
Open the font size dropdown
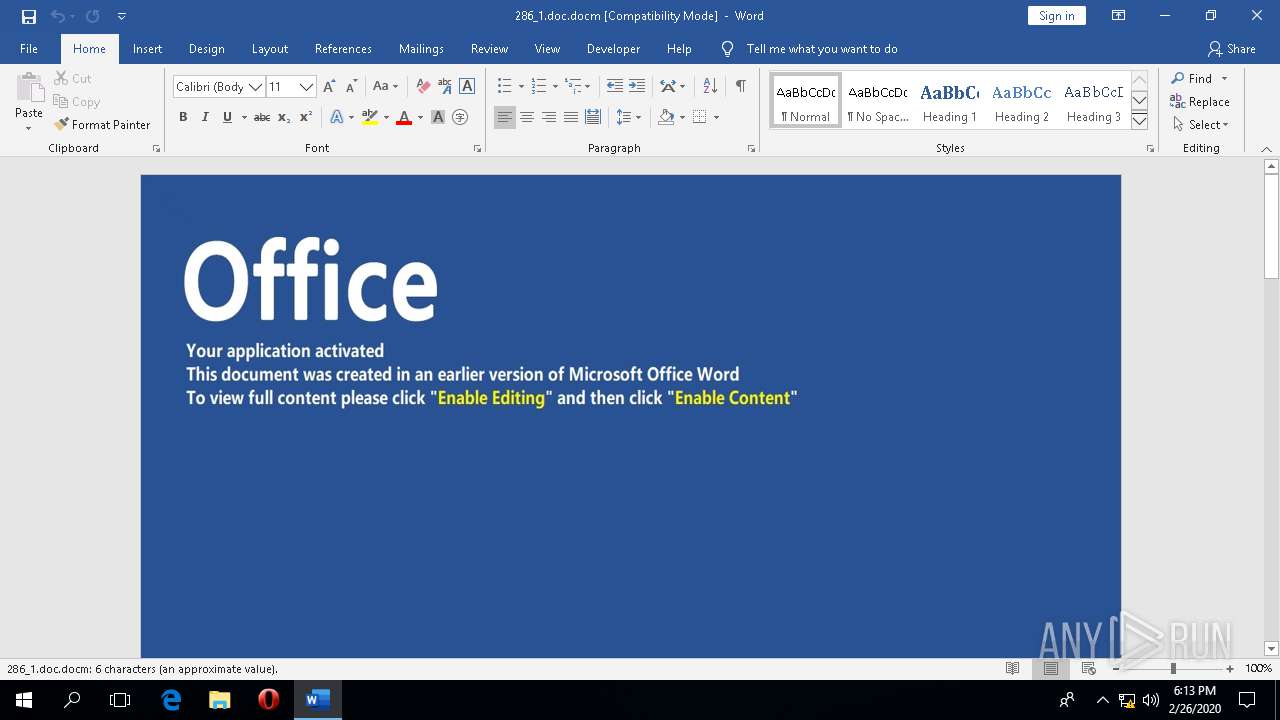pos(306,87)
